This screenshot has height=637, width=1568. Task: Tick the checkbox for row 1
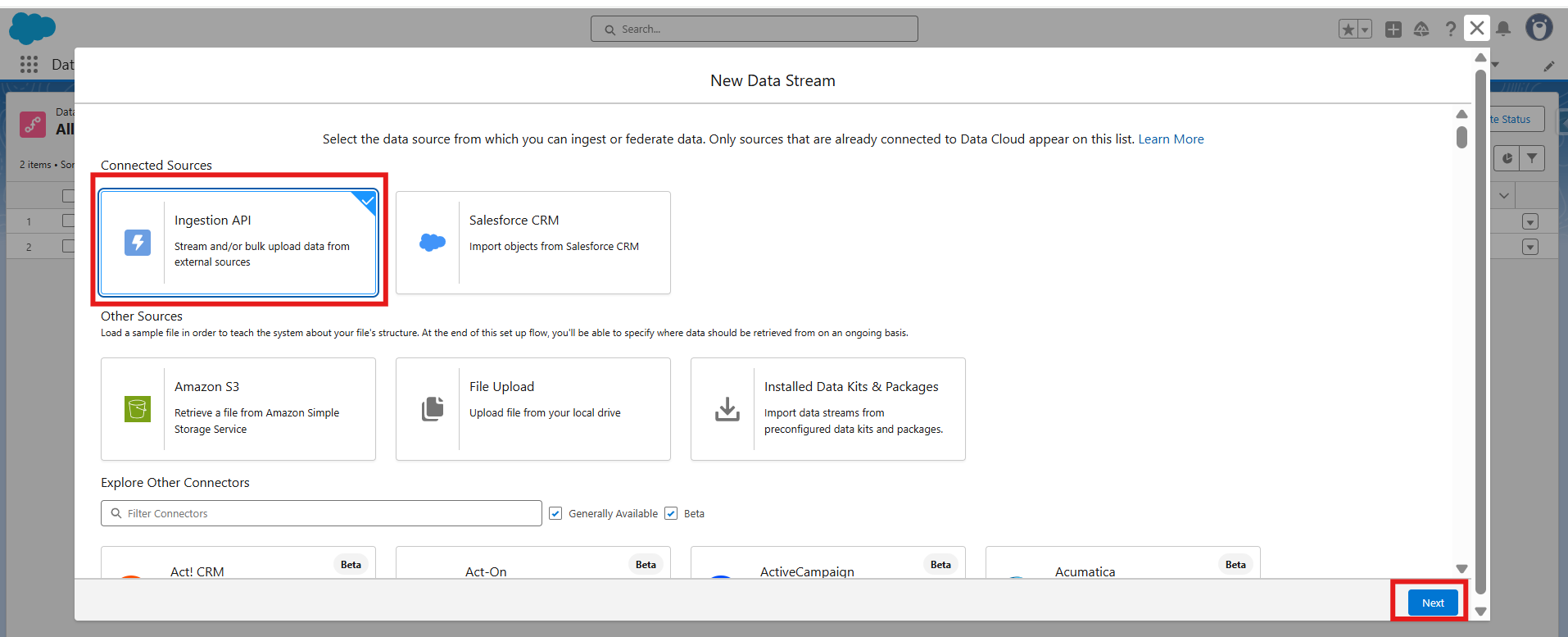coord(68,221)
